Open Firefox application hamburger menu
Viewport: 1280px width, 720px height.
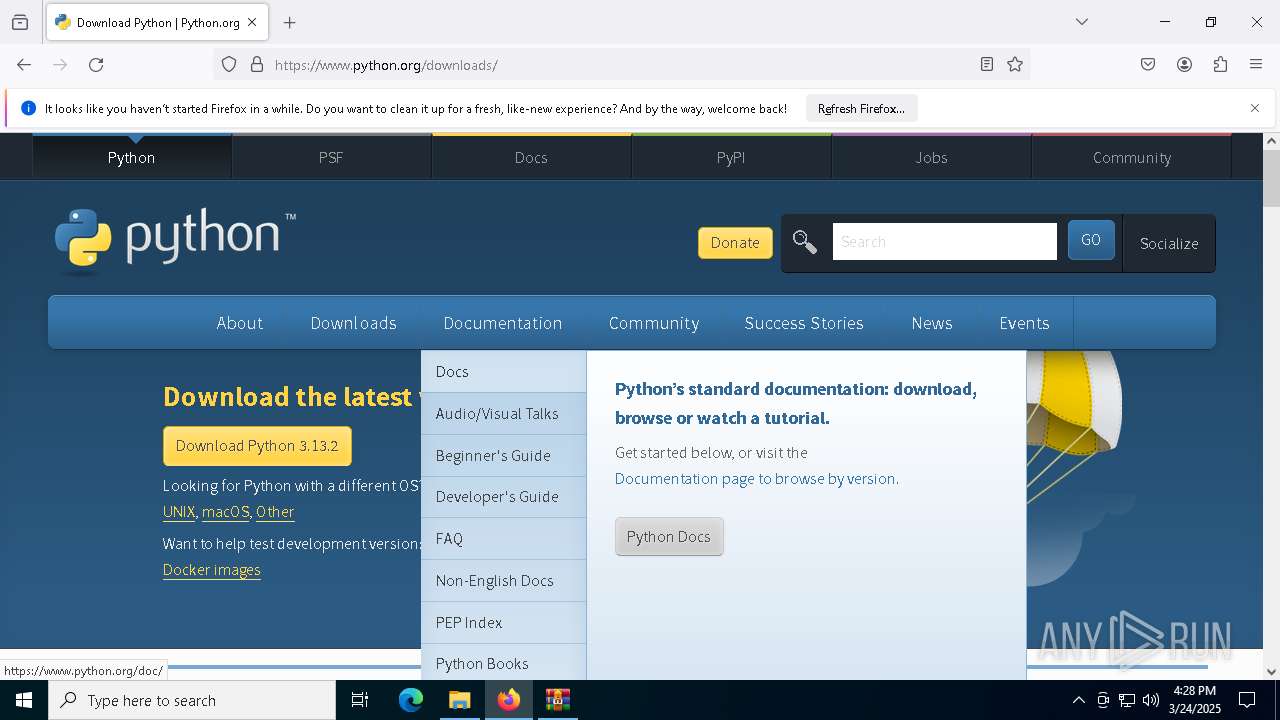(x=1256, y=65)
